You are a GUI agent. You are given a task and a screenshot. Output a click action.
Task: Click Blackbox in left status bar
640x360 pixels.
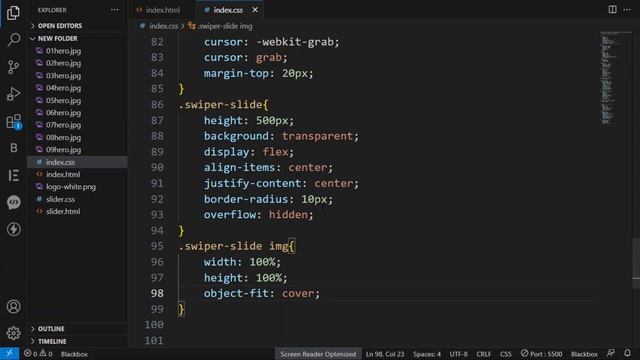(x=74, y=354)
